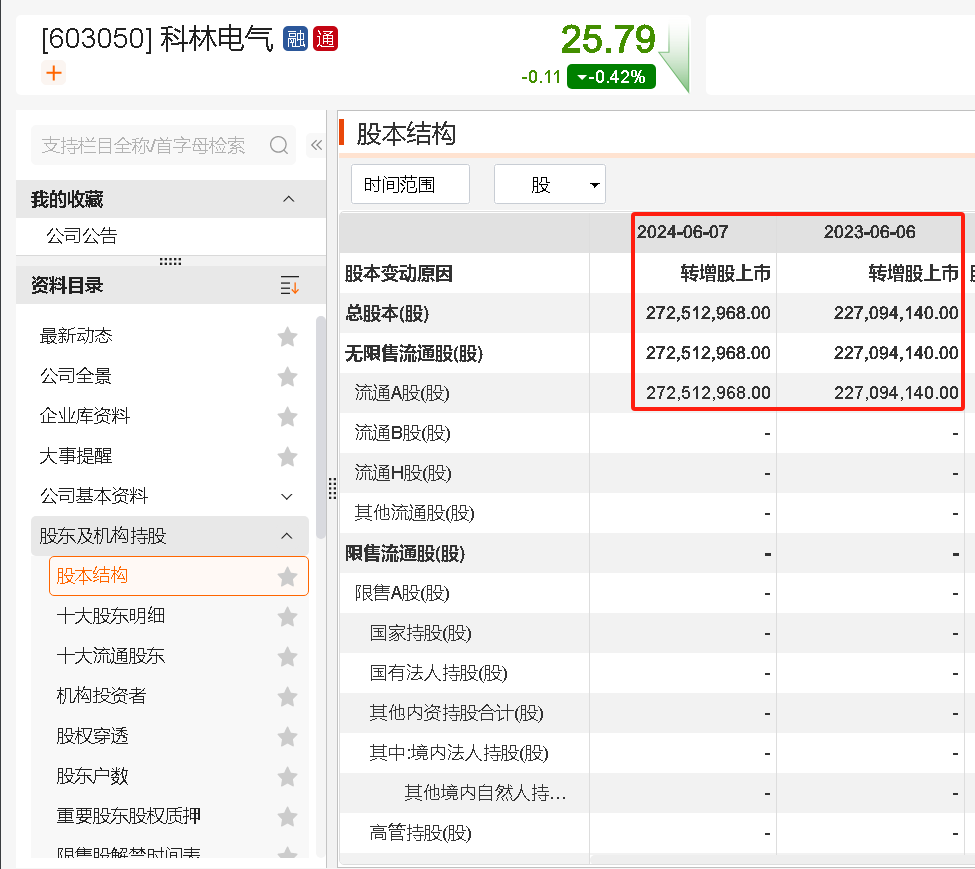Collapse the 股东及机构持股 category

click(x=287, y=536)
